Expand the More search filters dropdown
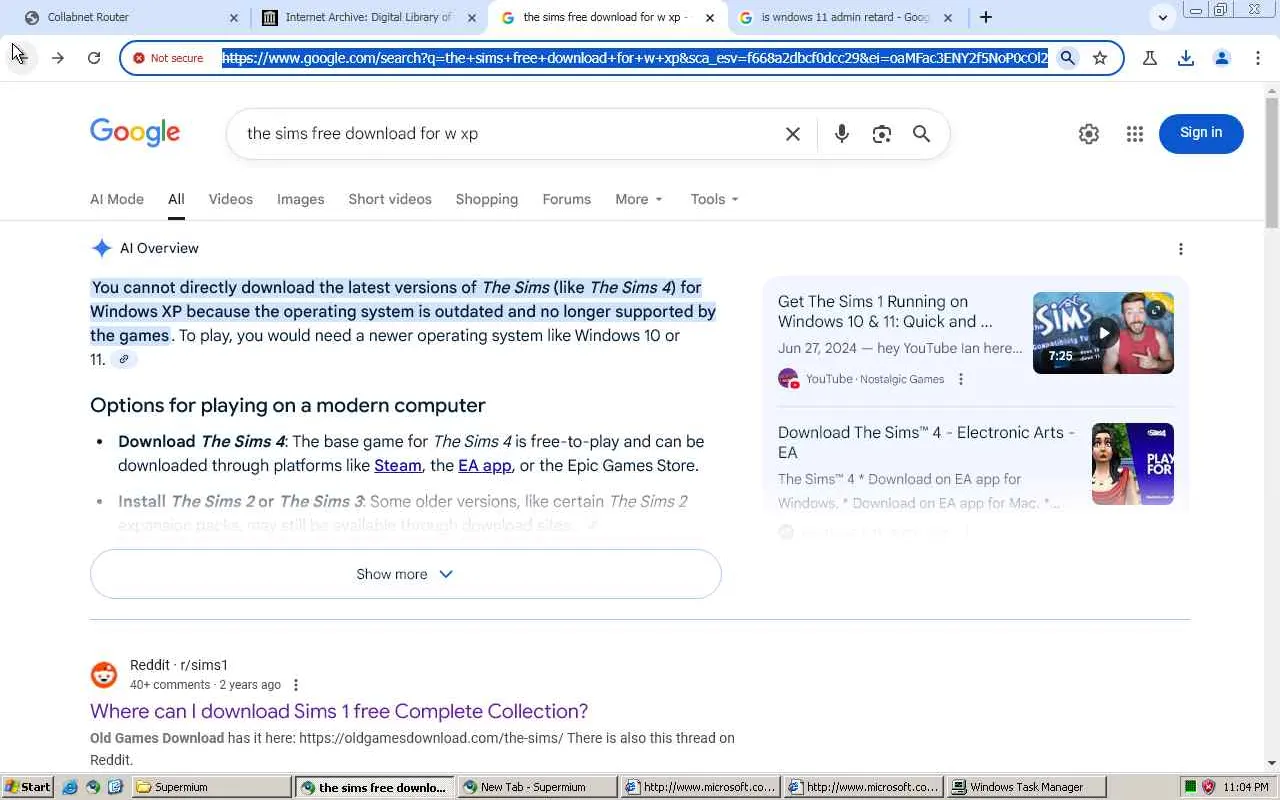Image resolution: width=1280 pixels, height=800 pixels. coord(639,199)
